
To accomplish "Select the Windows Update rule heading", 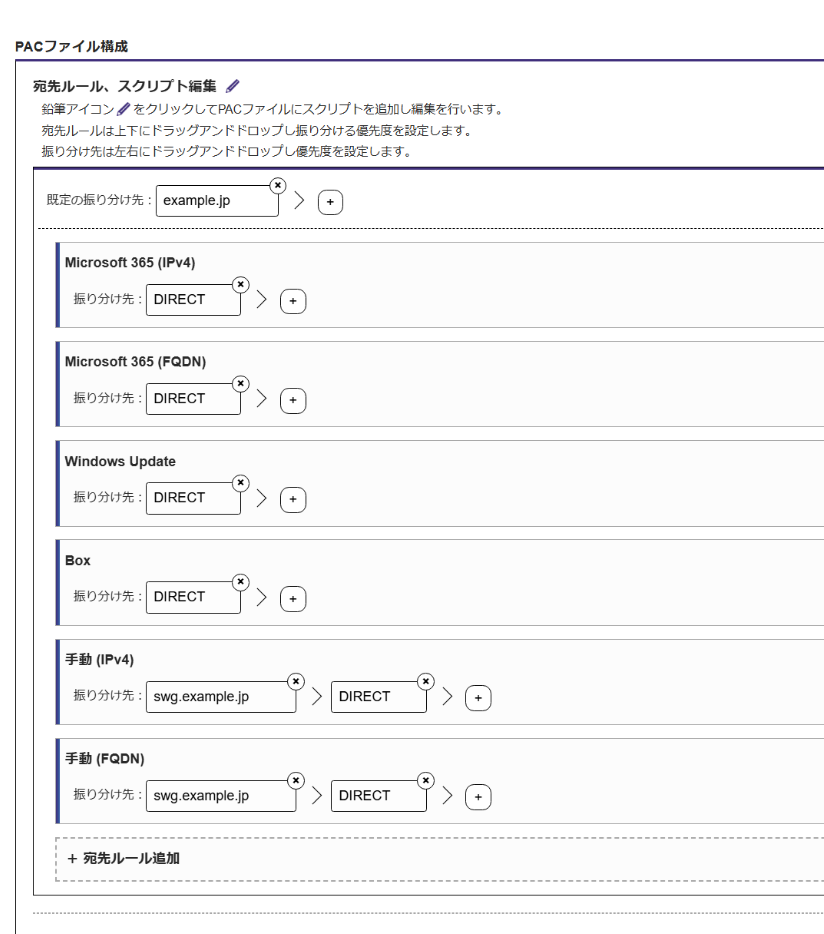I will (120, 462).
